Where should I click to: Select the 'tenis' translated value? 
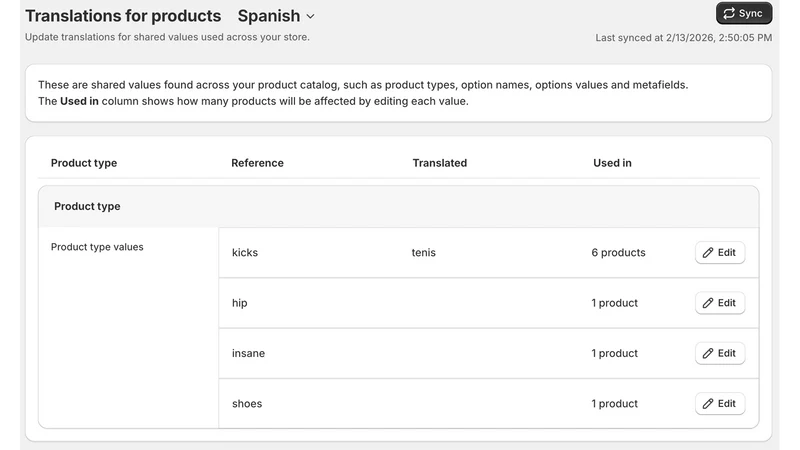coord(423,253)
